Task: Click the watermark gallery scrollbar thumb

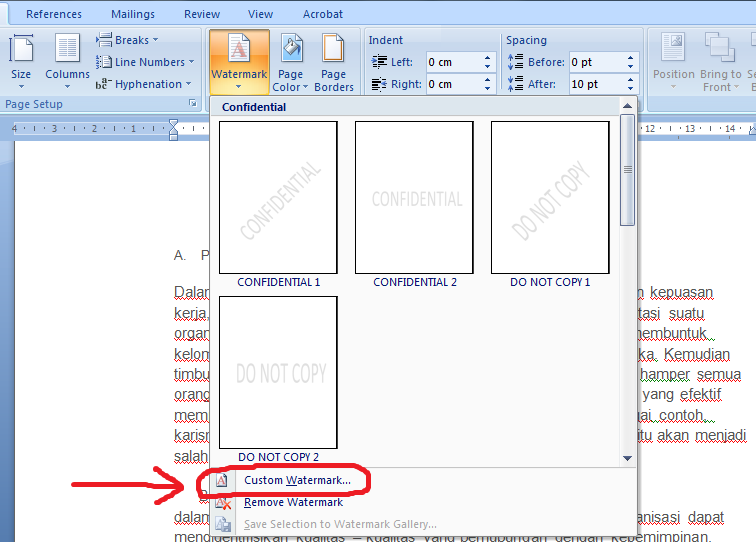Action: (627, 170)
